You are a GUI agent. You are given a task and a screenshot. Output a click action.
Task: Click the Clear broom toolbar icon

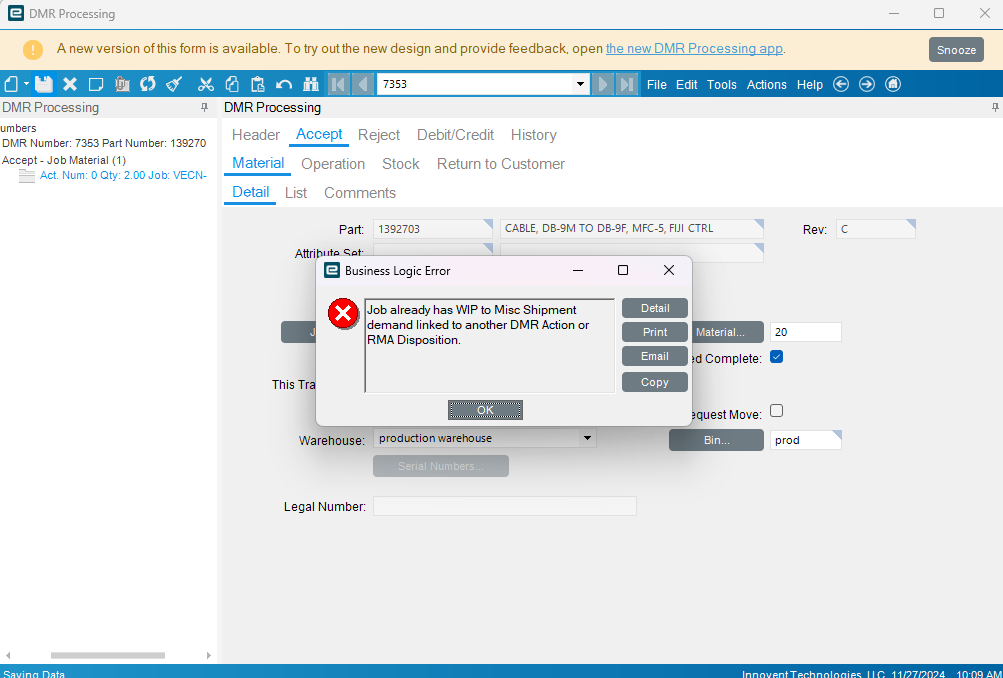click(174, 84)
